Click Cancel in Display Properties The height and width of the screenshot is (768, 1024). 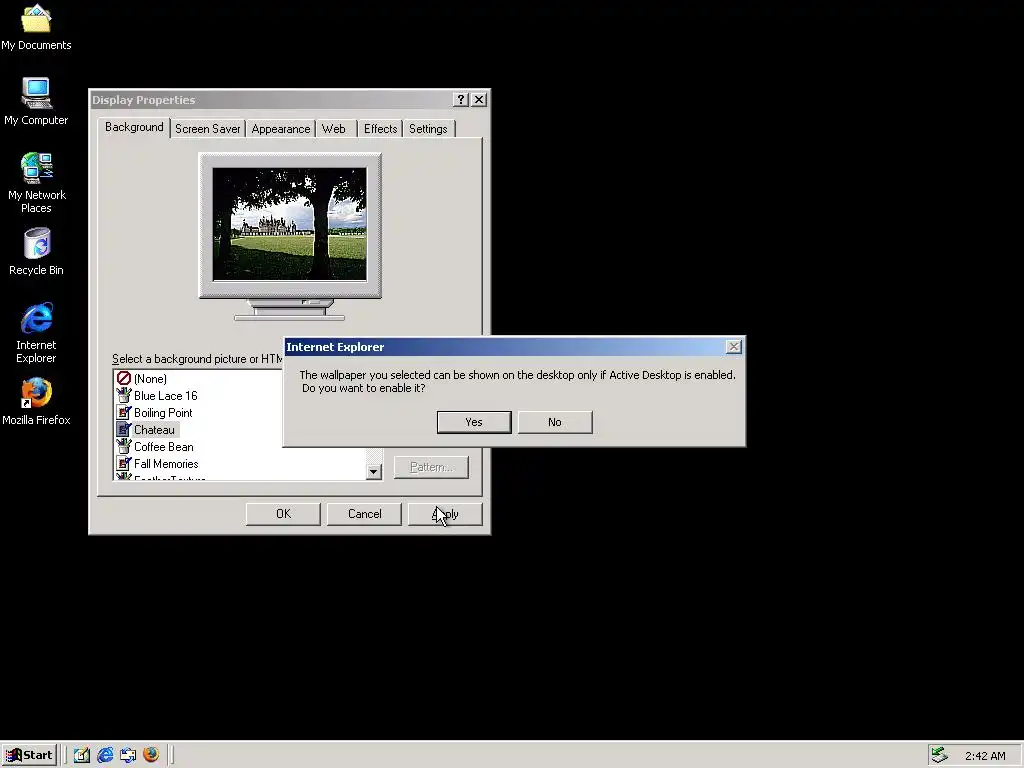364,514
